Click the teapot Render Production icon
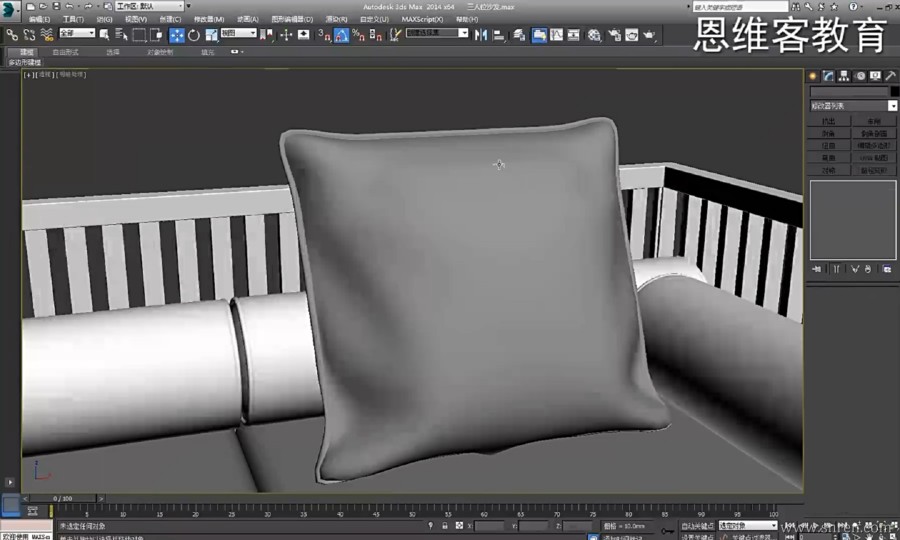The width and height of the screenshot is (900, 540). (649, 35)
